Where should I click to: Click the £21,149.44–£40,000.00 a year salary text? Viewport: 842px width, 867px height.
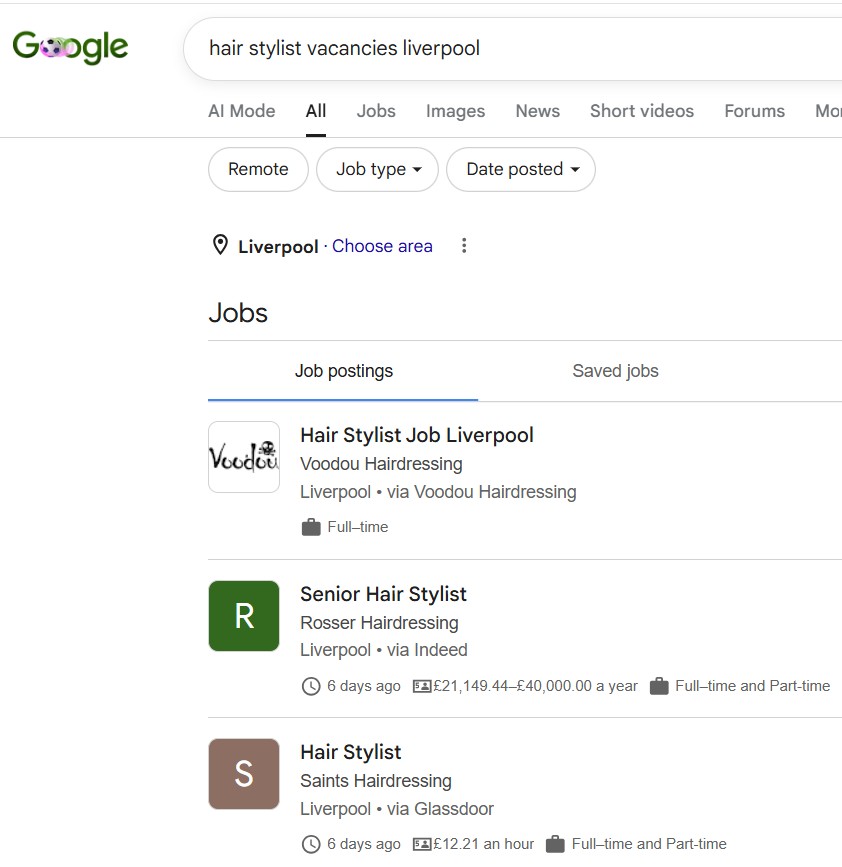tap(535, 686)
